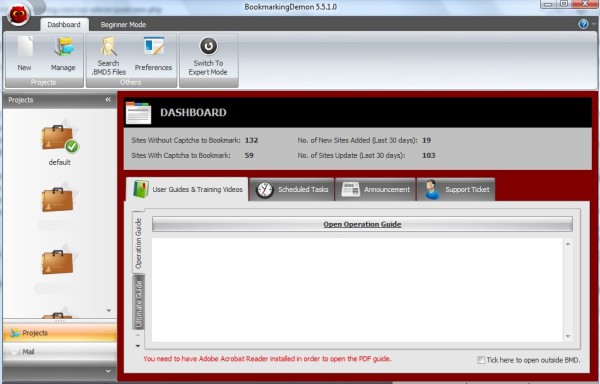
Task: Select the second project briefcase icon
Action: (59, 199)
